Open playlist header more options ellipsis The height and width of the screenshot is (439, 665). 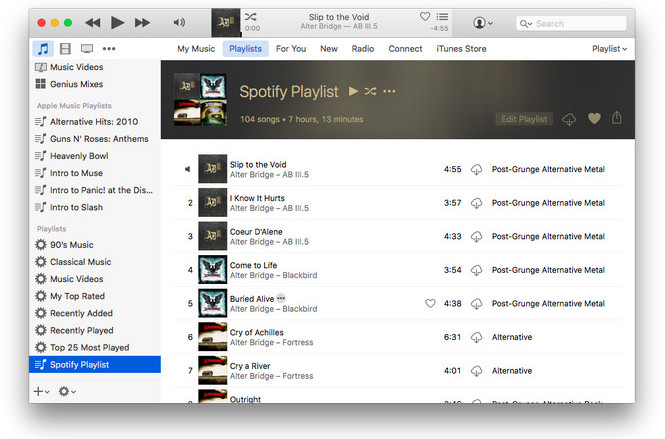point(389,91)
